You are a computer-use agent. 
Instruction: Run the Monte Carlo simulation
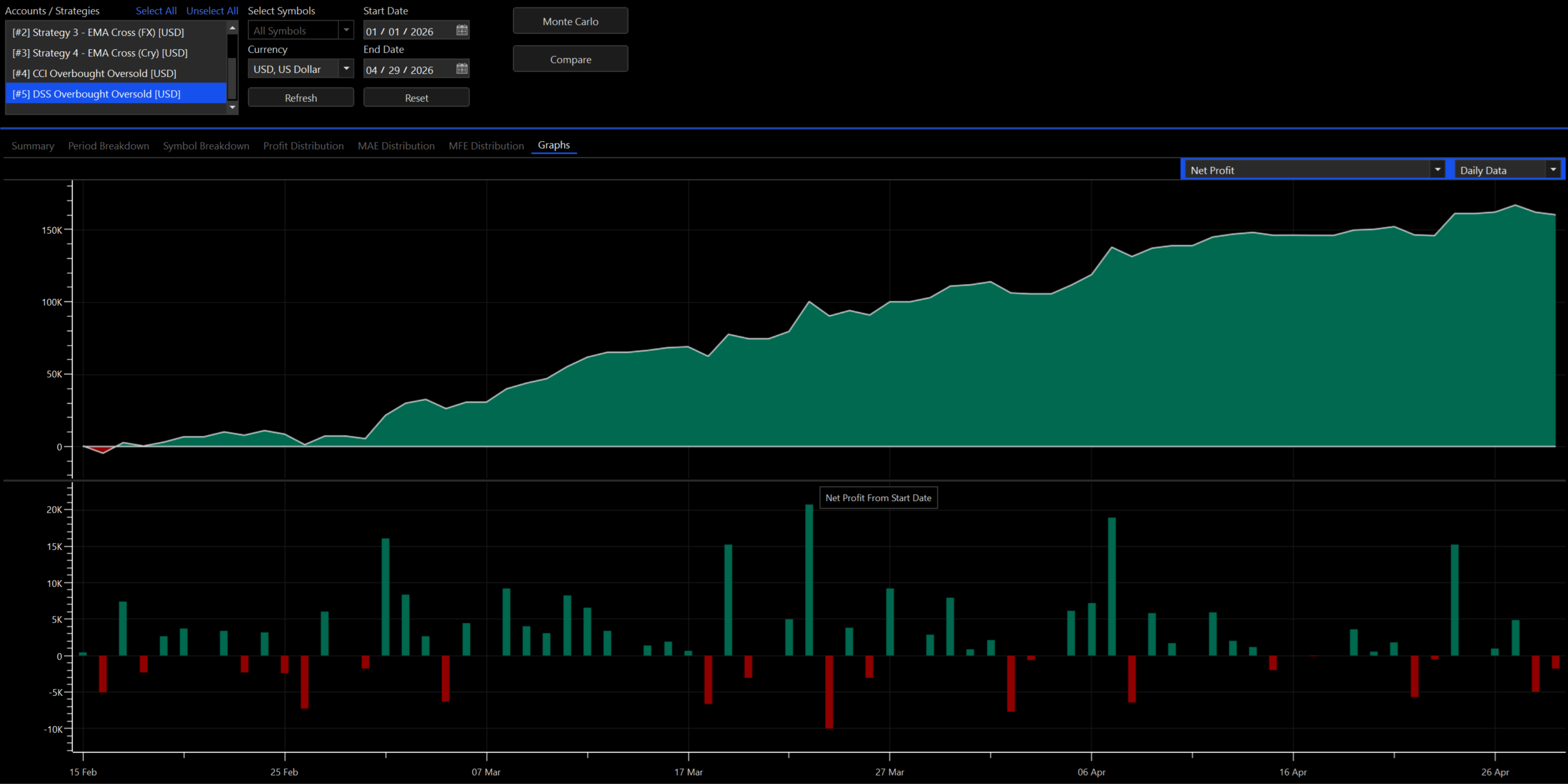coord(570,21)
